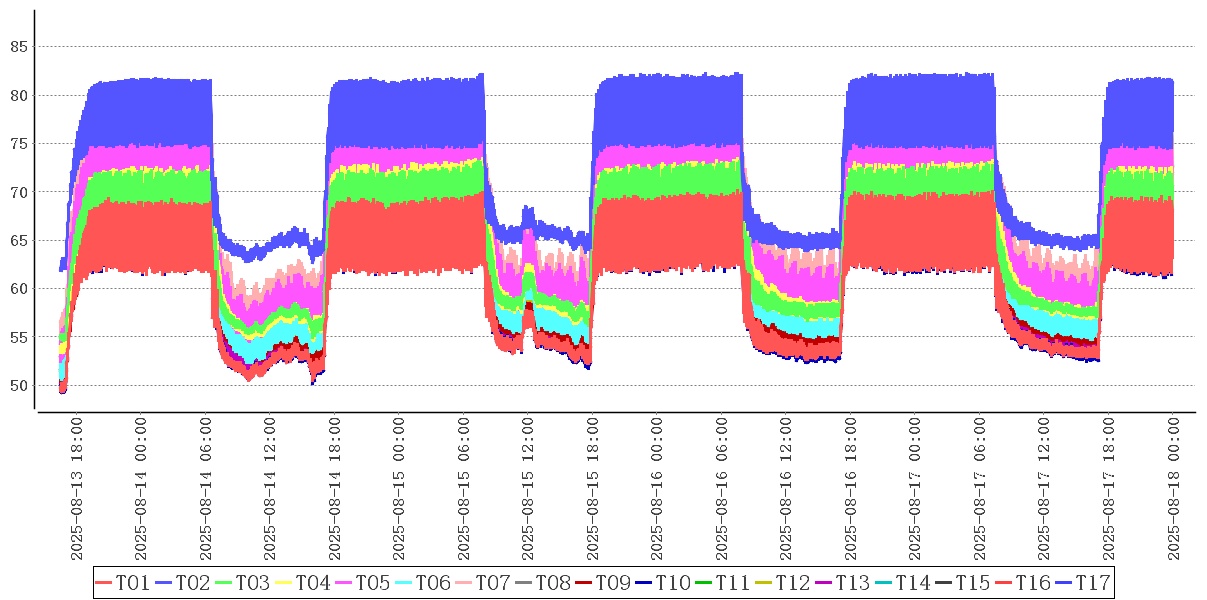This screenshot has height=600, width=1207.
Task: Click the 85 value on y-axis
Action: coord(17,47)
